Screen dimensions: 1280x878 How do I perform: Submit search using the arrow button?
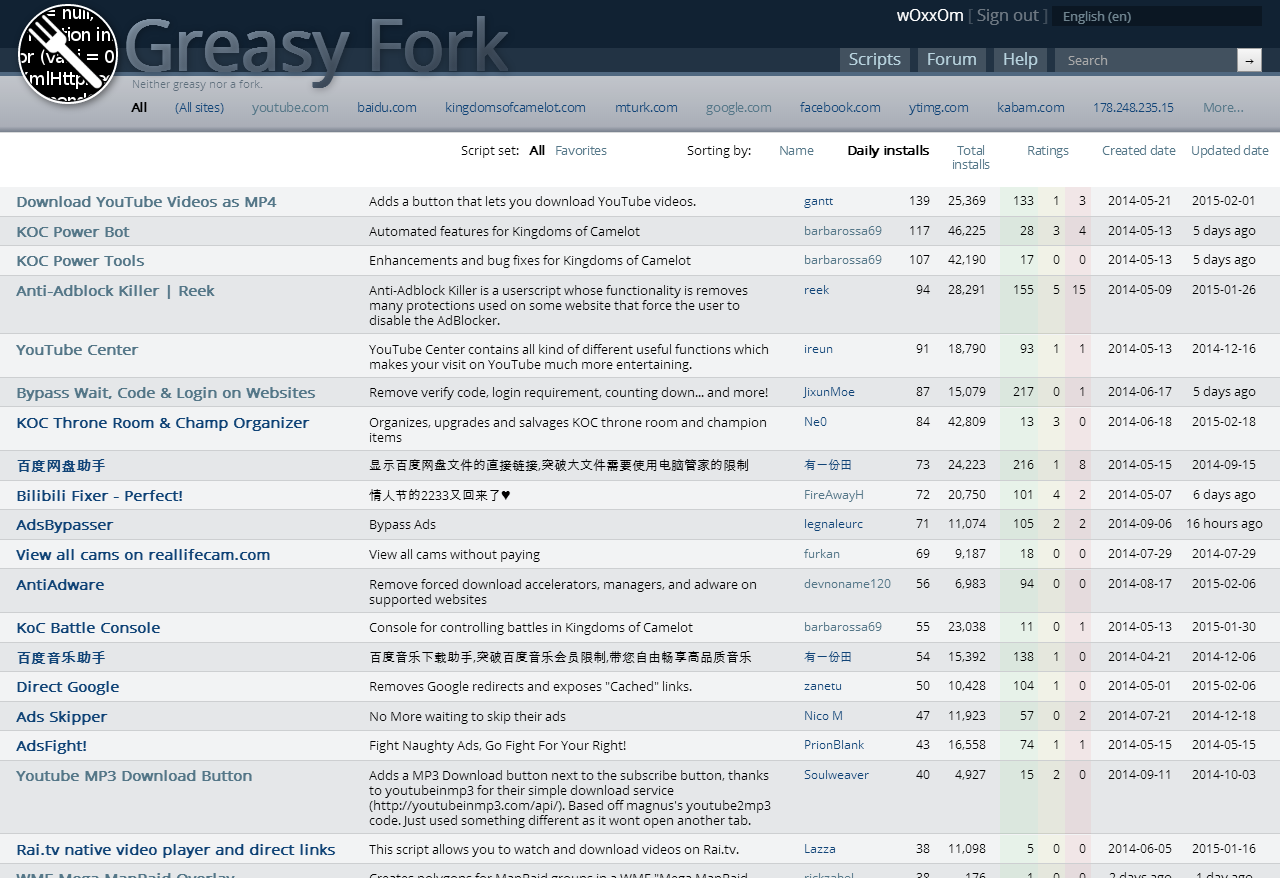tap(1249, 60)
